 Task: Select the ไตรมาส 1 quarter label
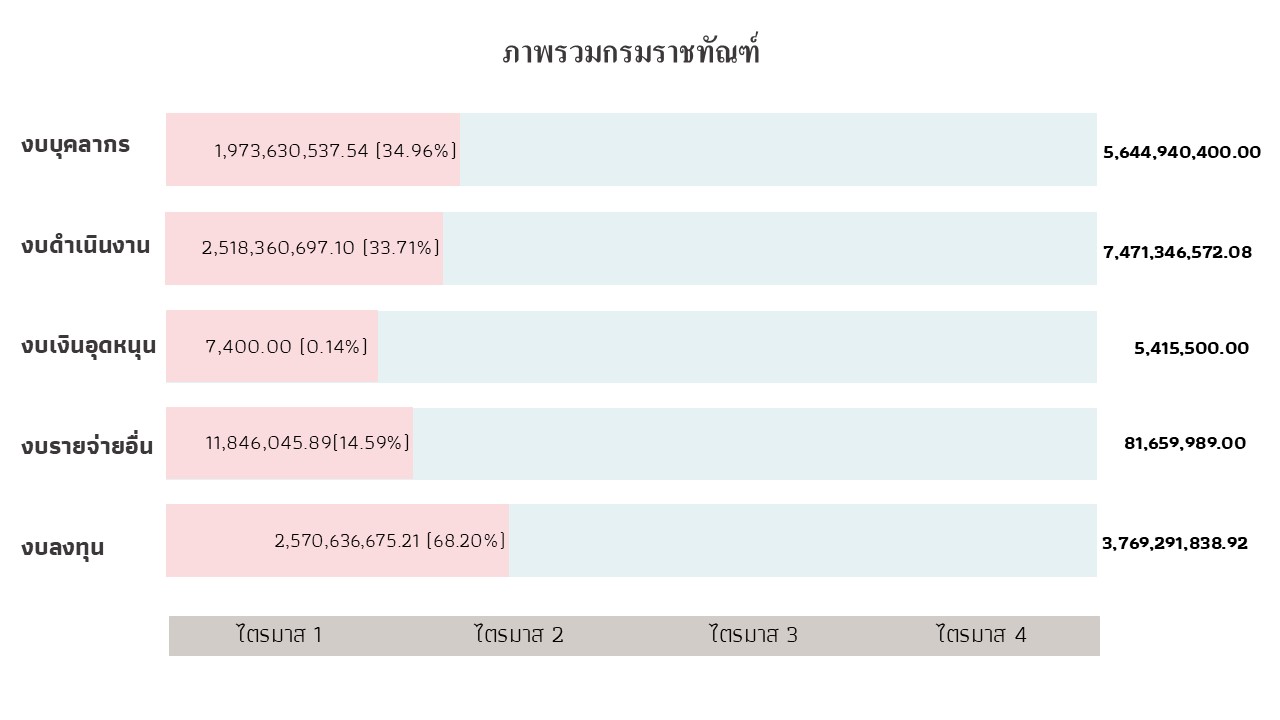coord(279,634)
